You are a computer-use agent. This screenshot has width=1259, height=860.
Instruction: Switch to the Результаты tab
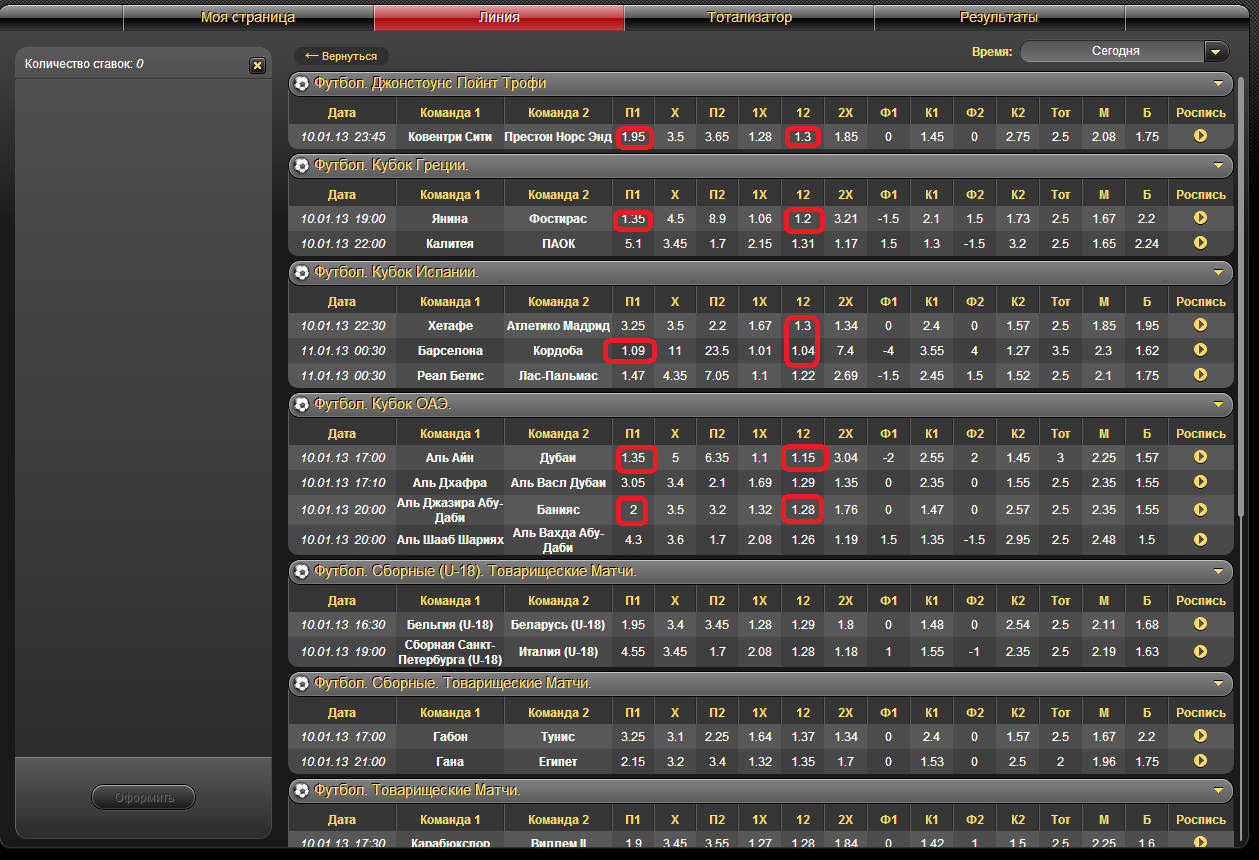tap(999, 17)
